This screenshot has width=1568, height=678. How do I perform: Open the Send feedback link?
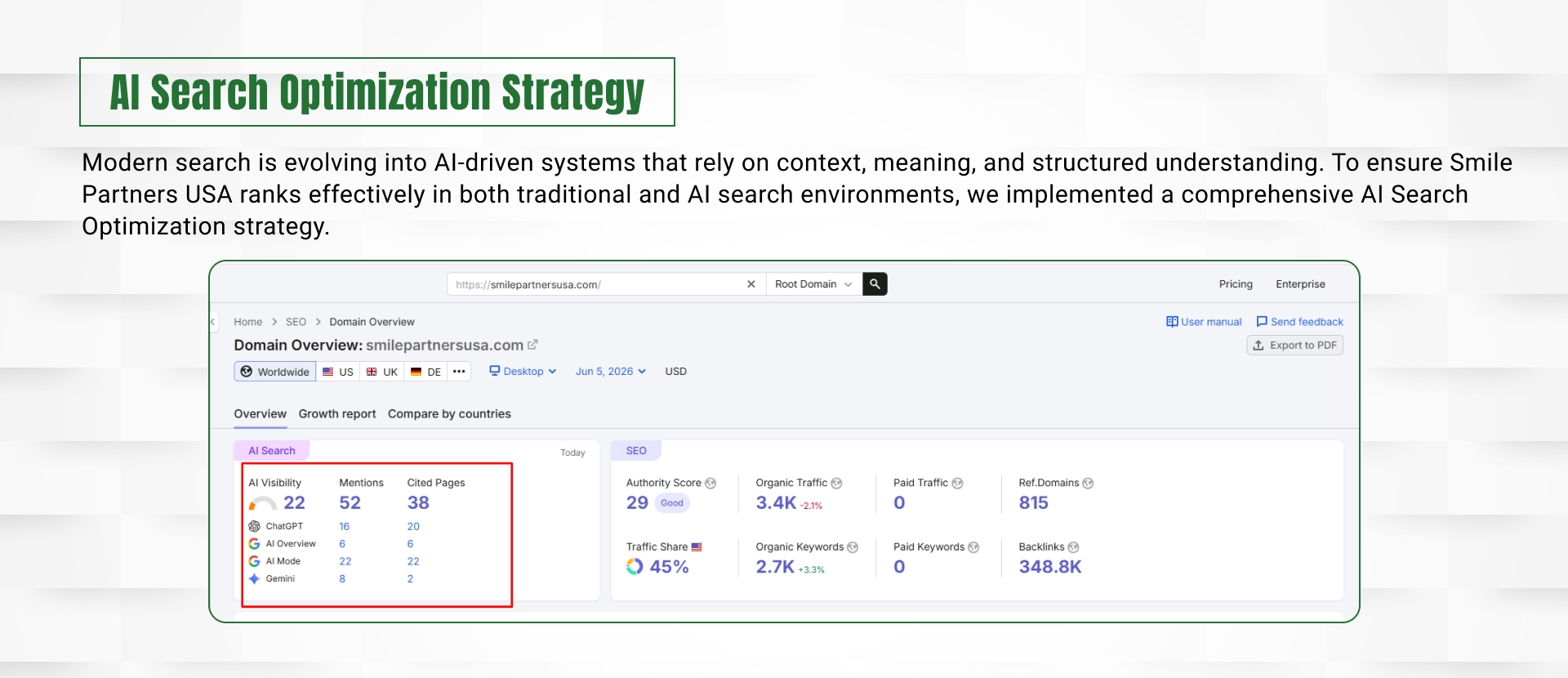(1299, 322)
